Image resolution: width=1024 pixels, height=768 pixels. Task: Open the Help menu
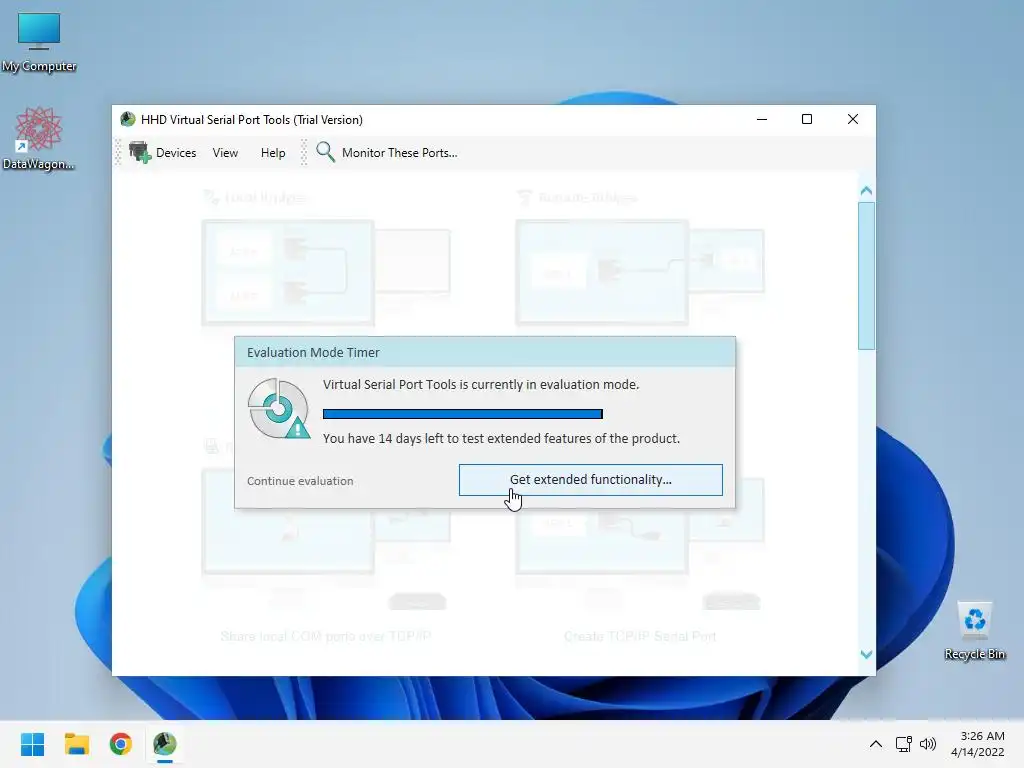273,153
